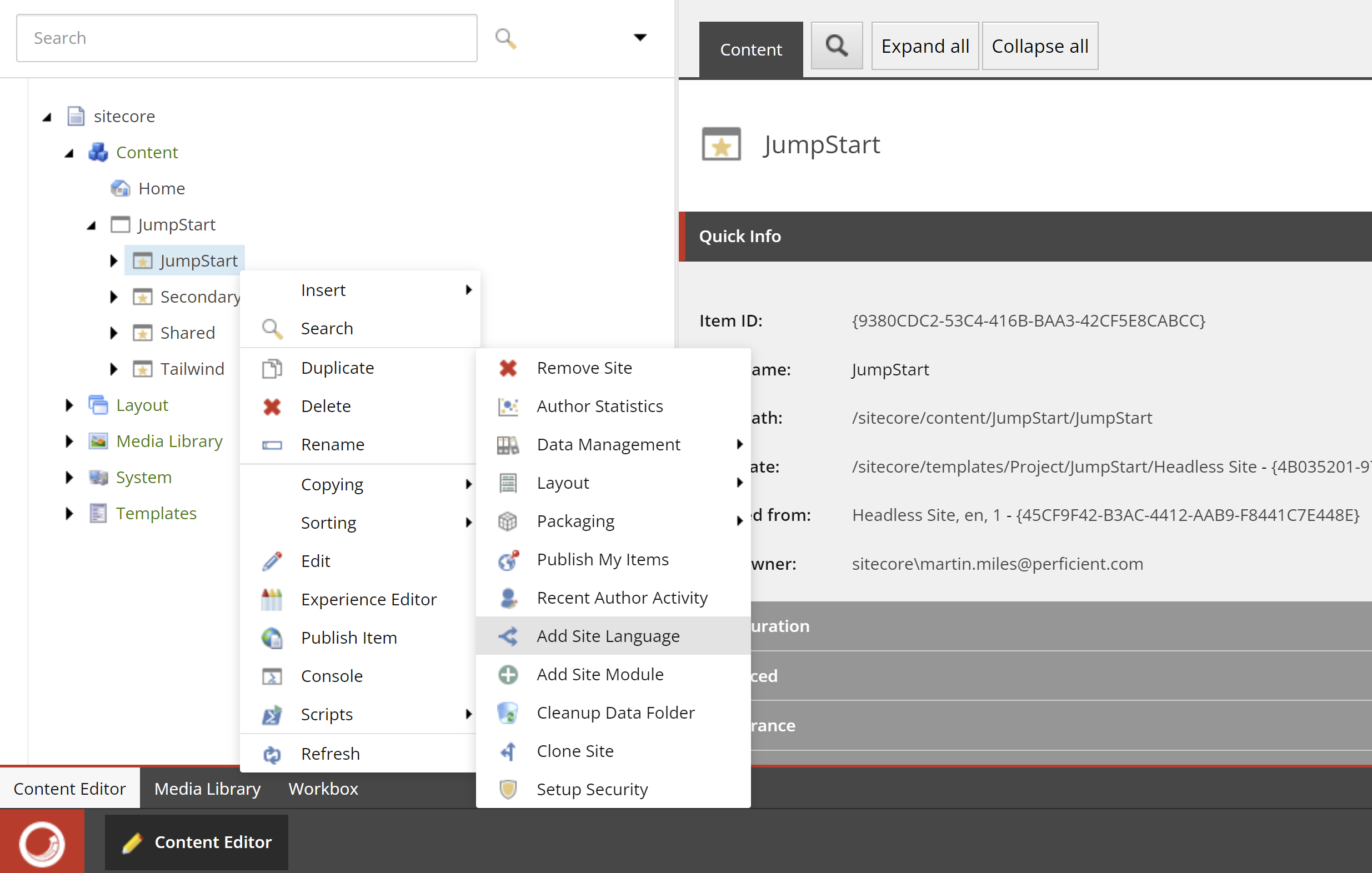
Task: Click the Item ID GUID value
Action: pyautogui.click(x=1028, y=320)
